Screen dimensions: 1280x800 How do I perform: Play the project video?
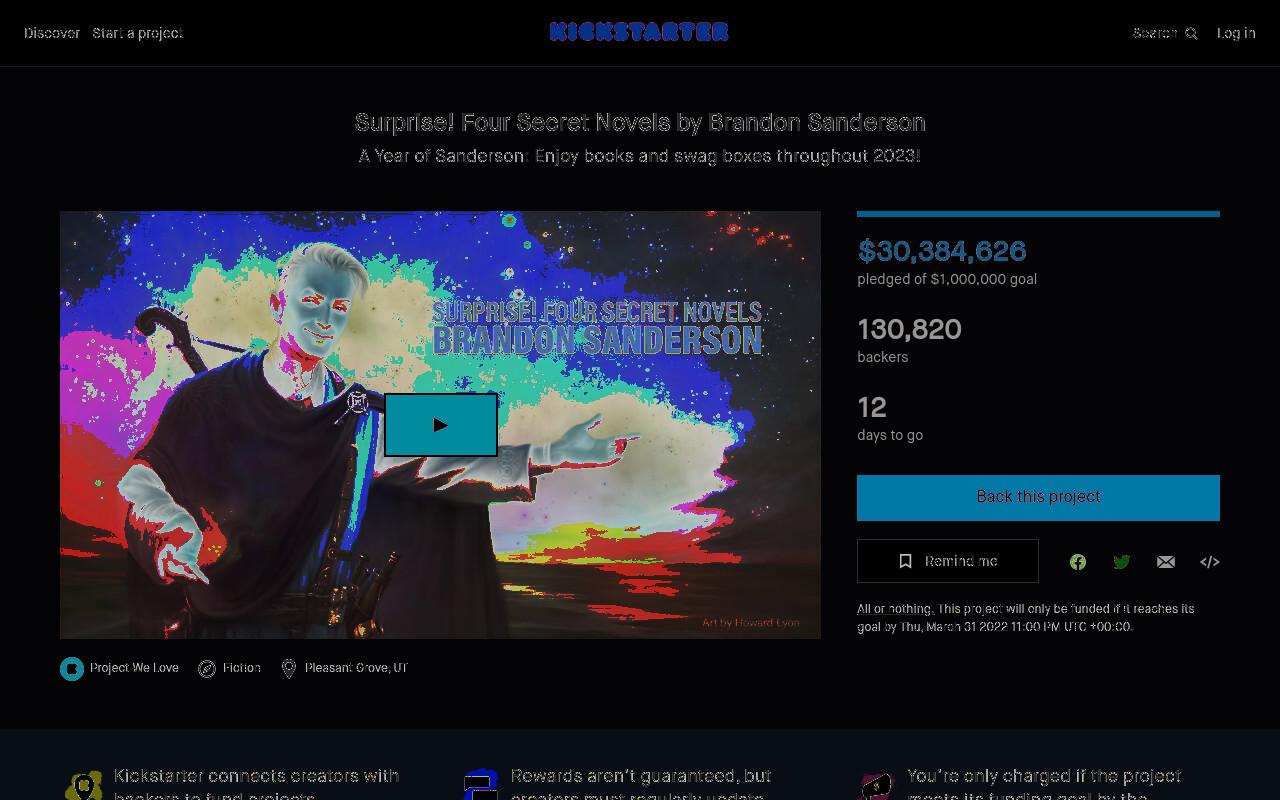click(441, 425)
